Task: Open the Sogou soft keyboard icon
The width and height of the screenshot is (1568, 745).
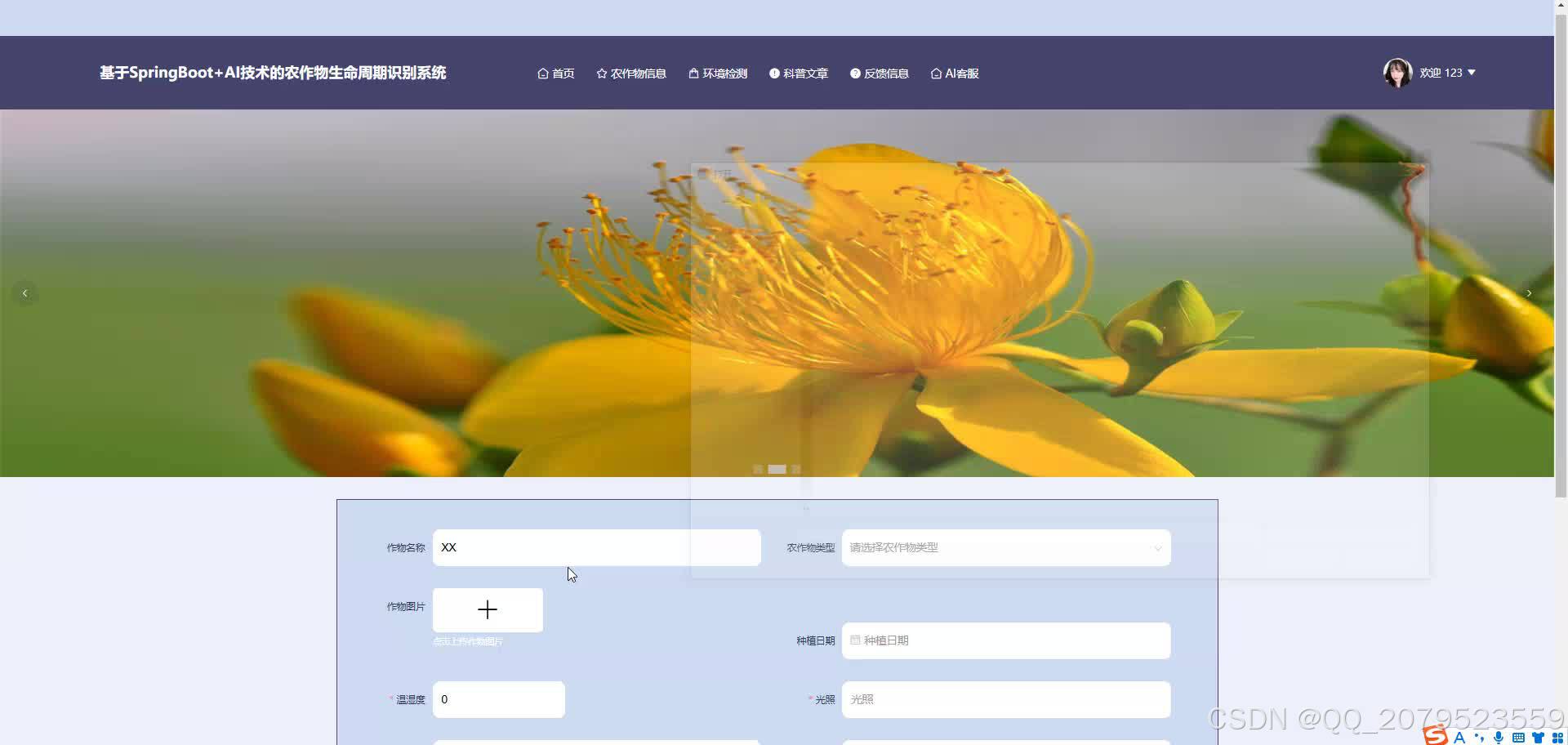Action: coord(1517,738)
